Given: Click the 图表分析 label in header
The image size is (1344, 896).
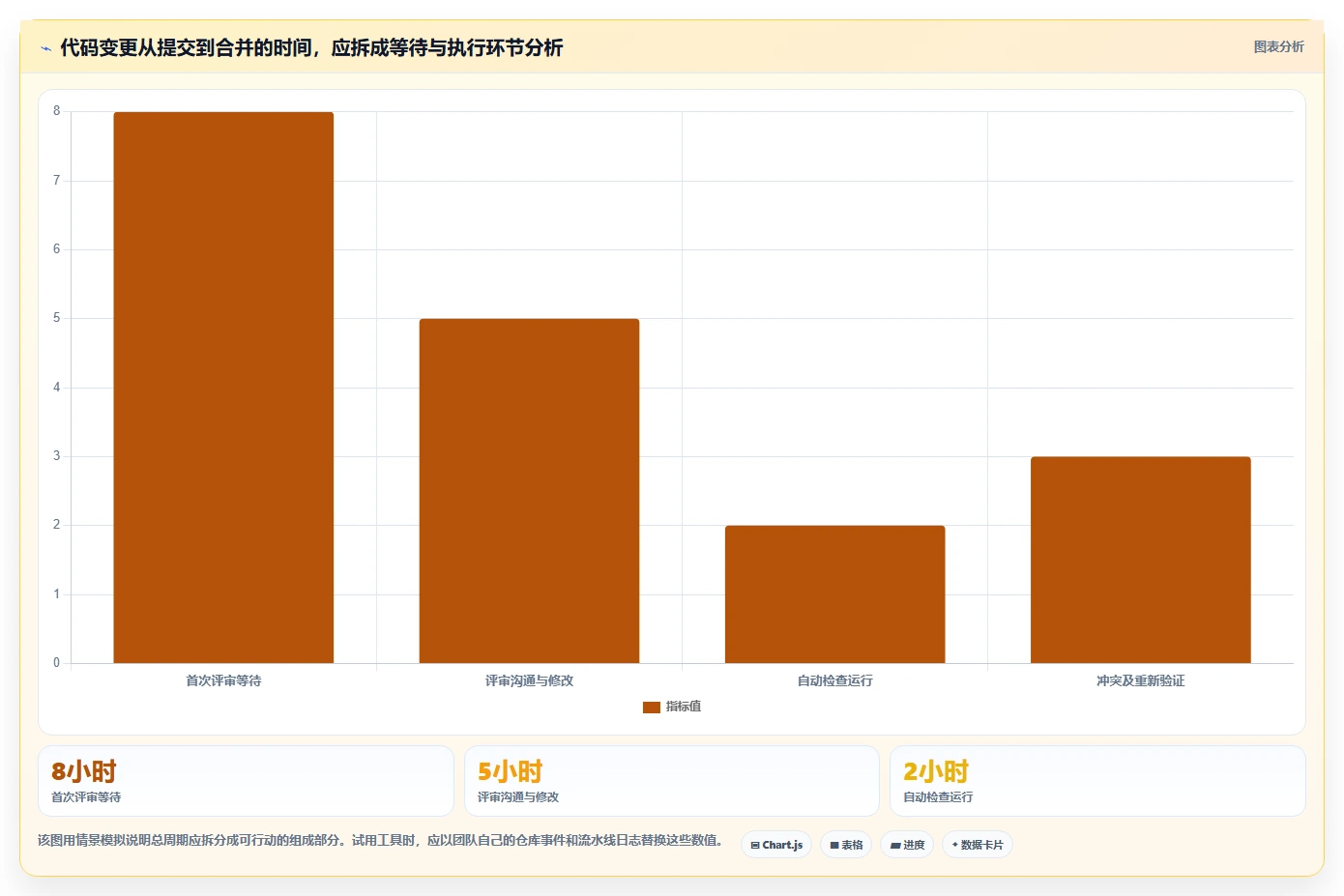Looking at the screenshot, I should (x=1278, y=46).
